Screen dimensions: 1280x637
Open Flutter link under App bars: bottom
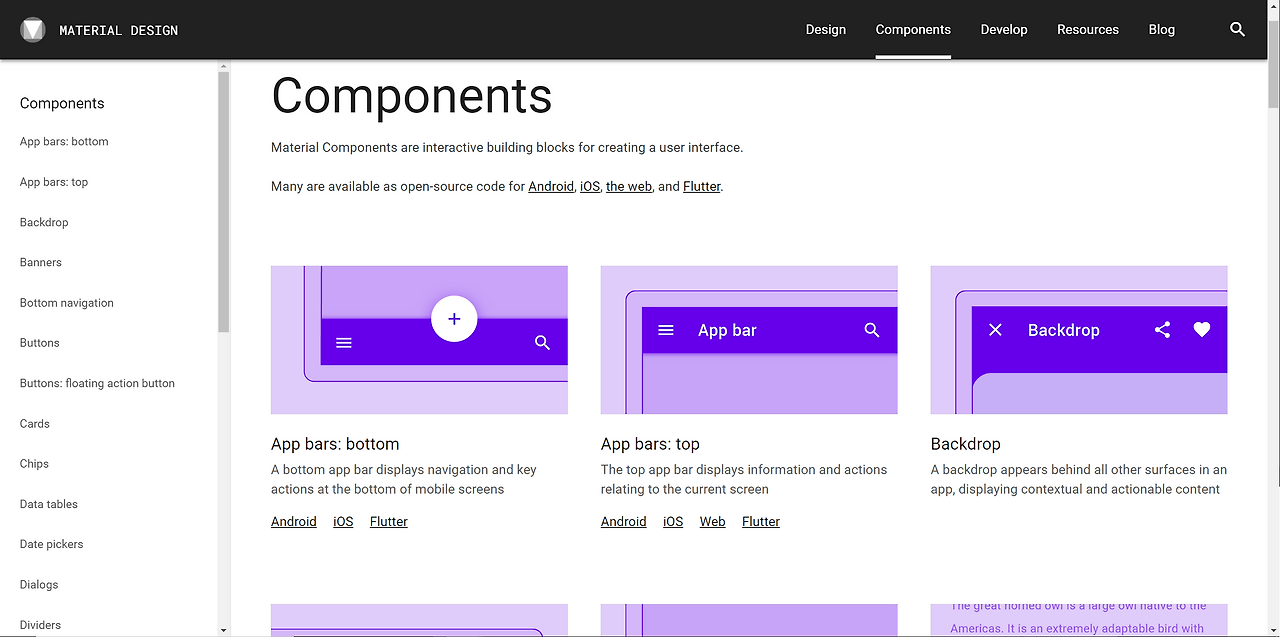tap(389, 521)
